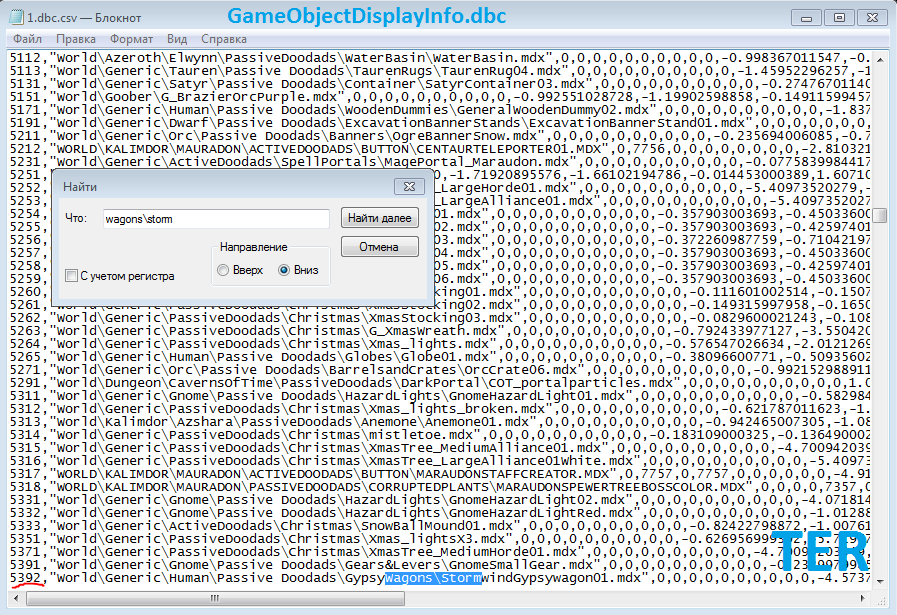Open the Справка menu
The image size is (897, 615).
pyautogui.click(x=224, y=39)
